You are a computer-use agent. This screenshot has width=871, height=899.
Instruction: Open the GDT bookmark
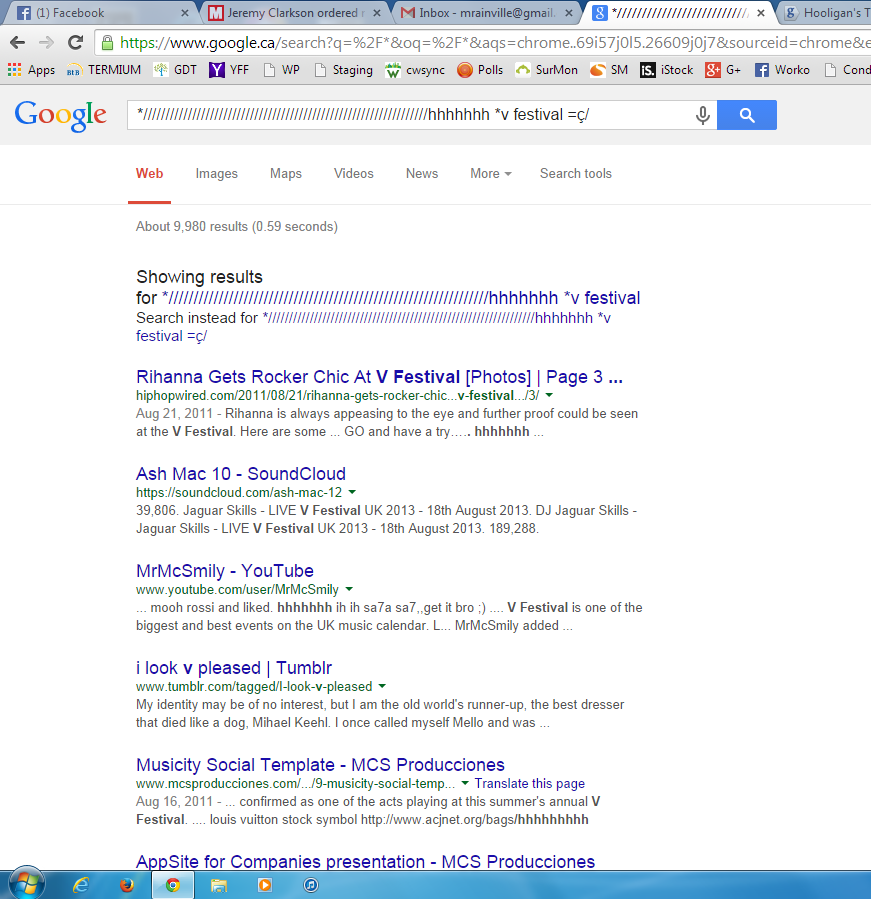(175, 70)
